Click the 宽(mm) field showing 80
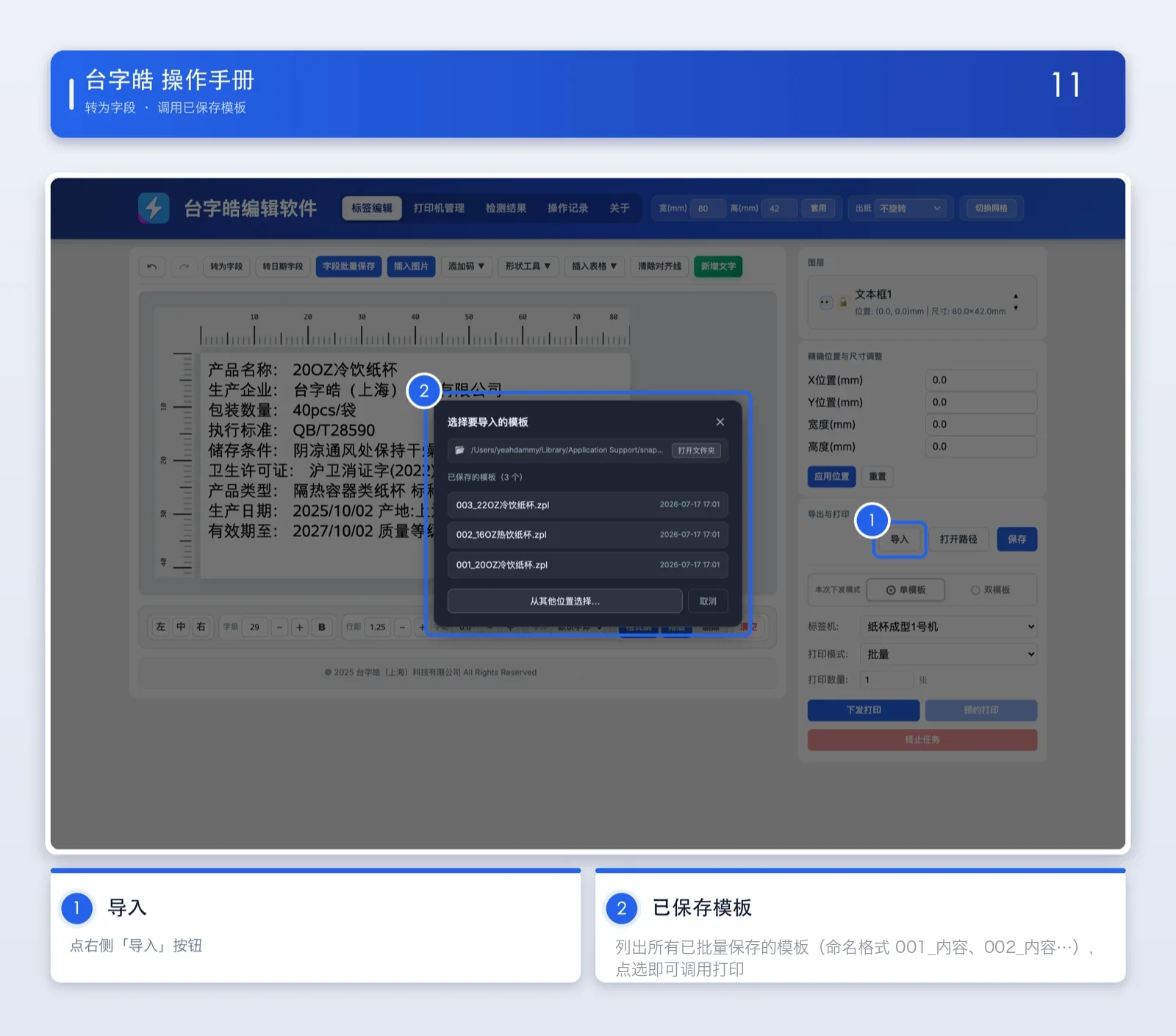 tap(707, 209)
